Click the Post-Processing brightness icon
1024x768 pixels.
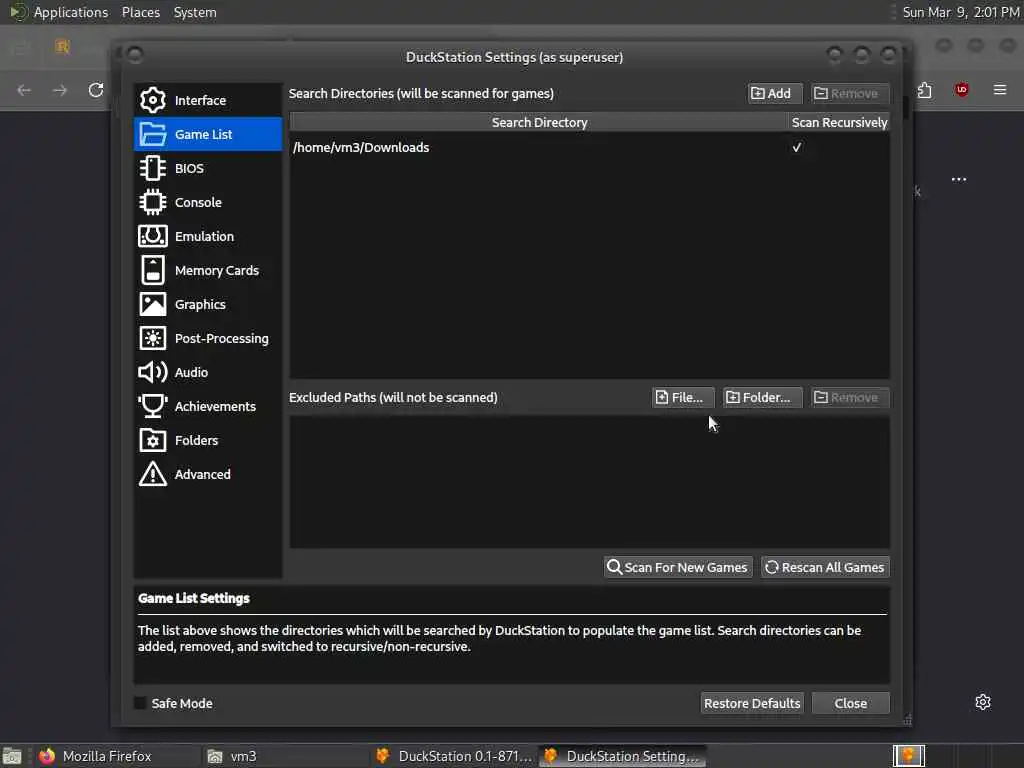click(153, 338)
